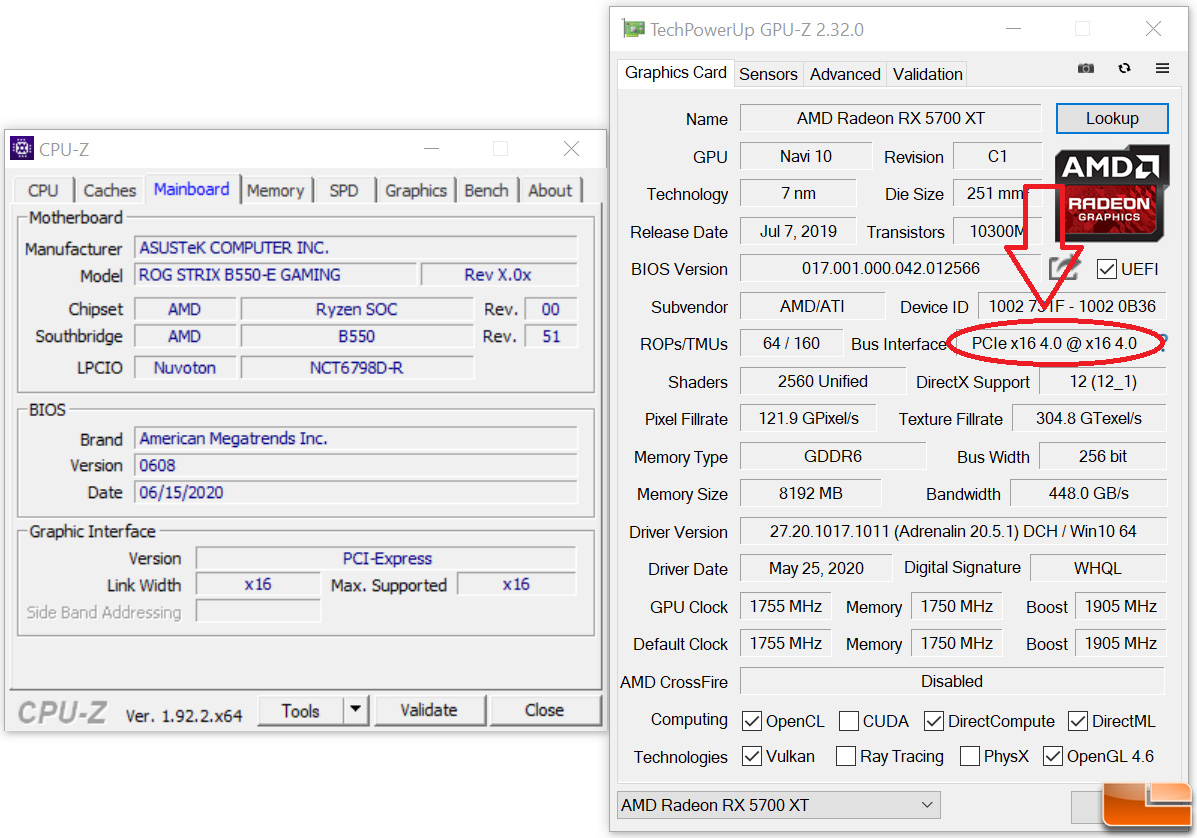
Task: Switch to the Sensors tab in GPU-Z
Action: coord(768,74)
